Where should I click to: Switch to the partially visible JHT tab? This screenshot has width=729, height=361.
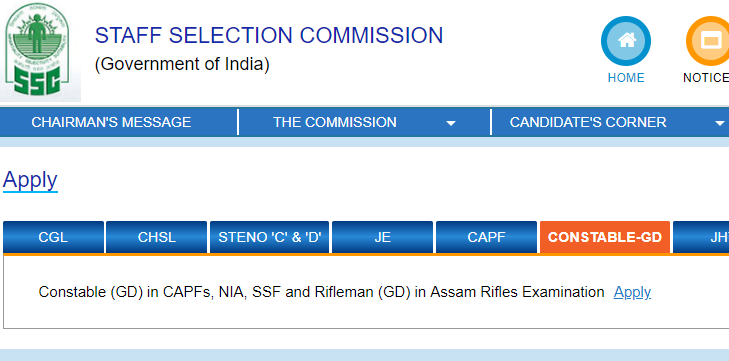[x=701, y=237]
